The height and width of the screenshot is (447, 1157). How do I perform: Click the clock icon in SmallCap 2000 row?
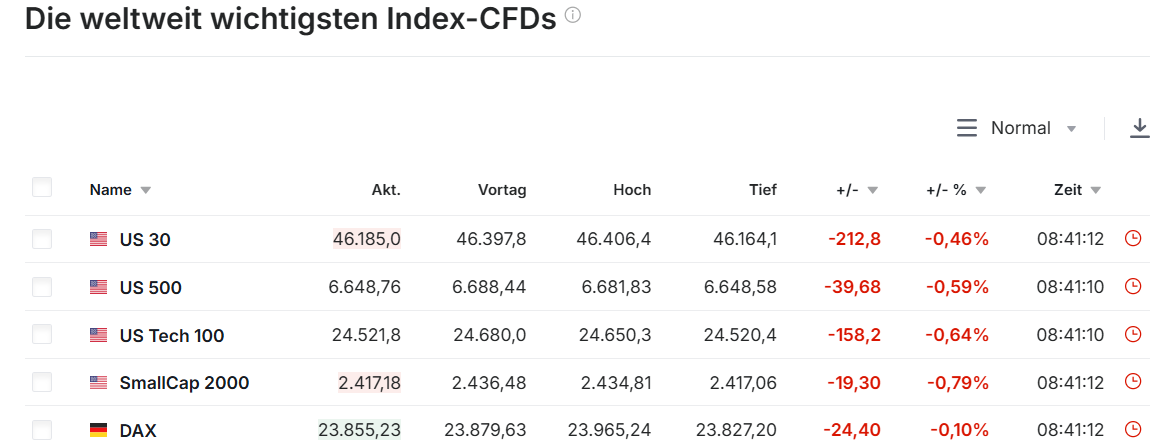pyautogui.click(x=1133, y=382)
